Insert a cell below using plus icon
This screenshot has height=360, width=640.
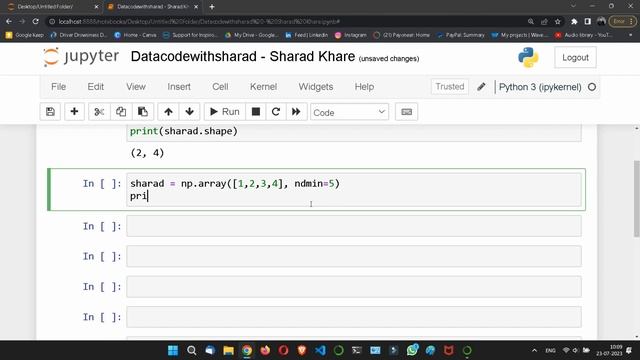tap(74, 112)
